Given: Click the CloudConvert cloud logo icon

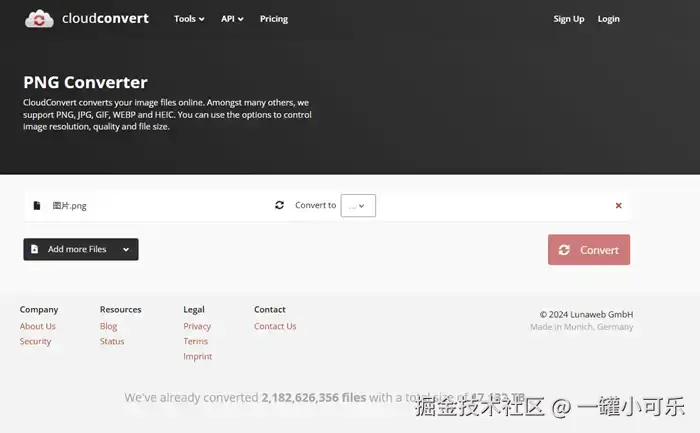Looking at the screenshot, I should [39, 19].
